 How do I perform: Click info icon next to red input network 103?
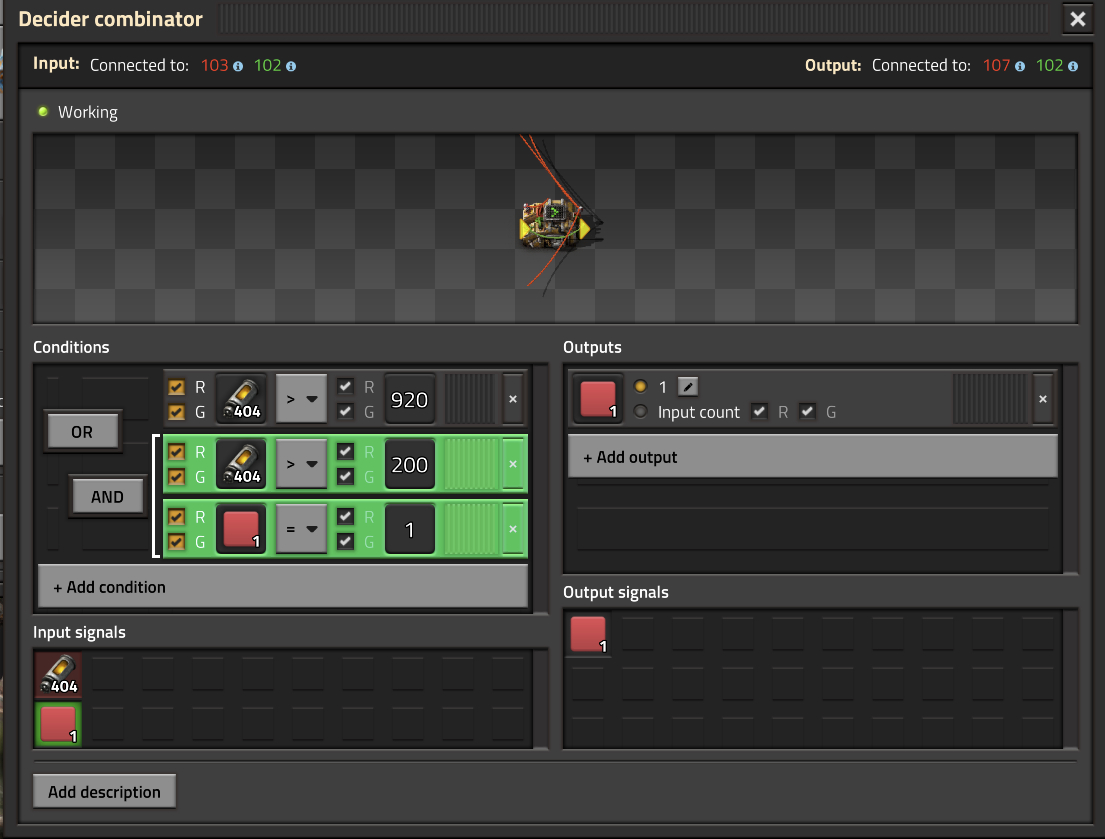(x=238, y=66)
